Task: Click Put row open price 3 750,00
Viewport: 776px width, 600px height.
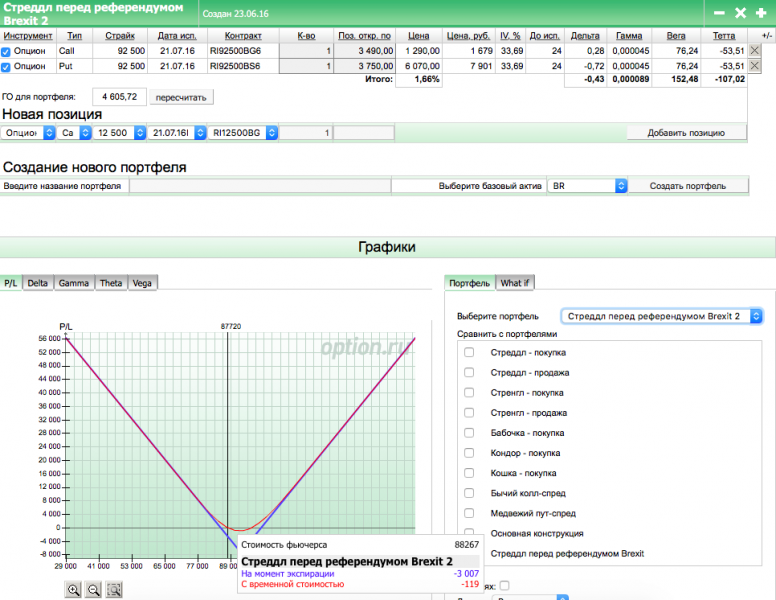Action: (x=365, y=66)
